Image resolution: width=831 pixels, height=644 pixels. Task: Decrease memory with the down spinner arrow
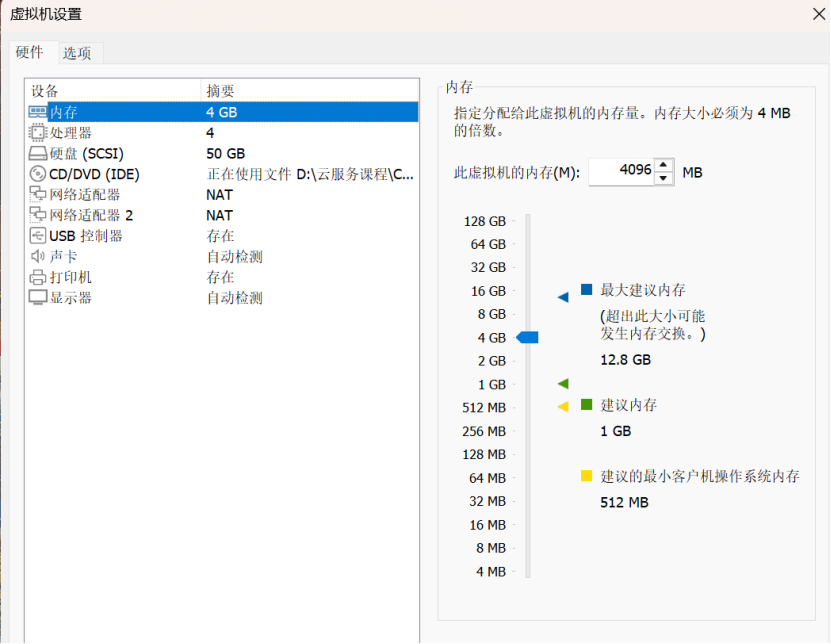664,179
